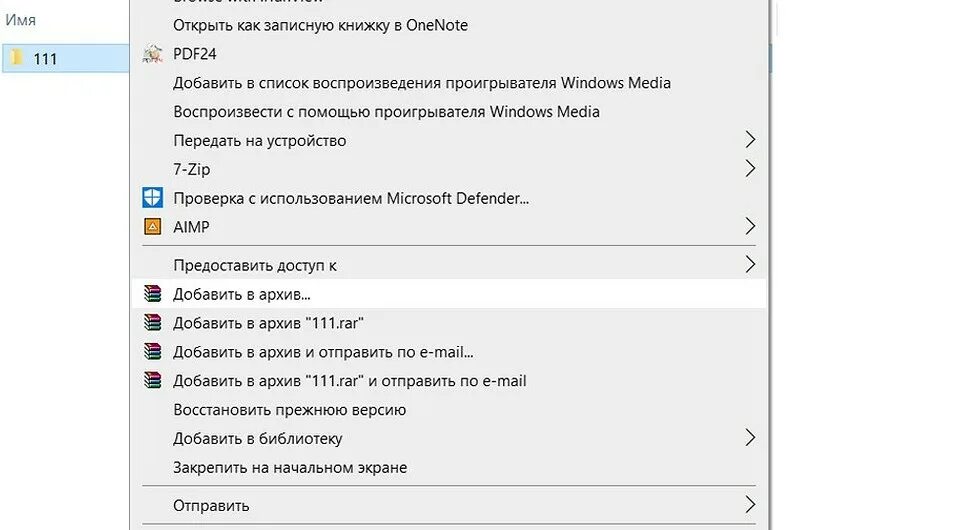960x530 pixels.
Task: Open the "Добавить в библиотеку" submenu arrow
Action: tap(750, 438)
